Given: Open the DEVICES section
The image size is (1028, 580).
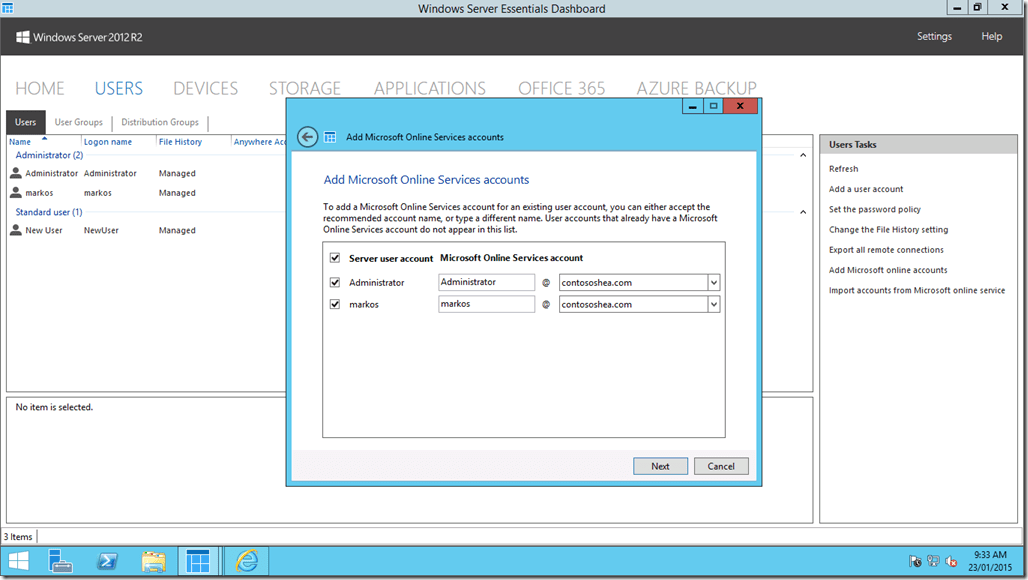Looking at the screenshot, I should point(205,88).
